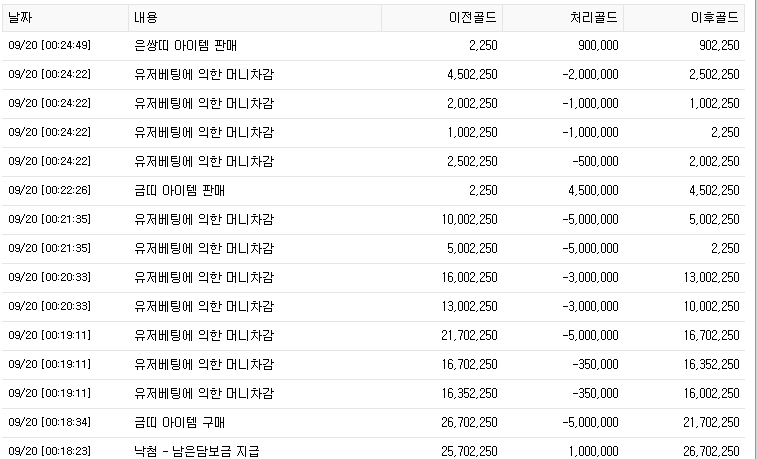Click the -2,000,000 processed gold value
Image resolution: width=757 pixels, height=459 pixels.
click(587, 74)
